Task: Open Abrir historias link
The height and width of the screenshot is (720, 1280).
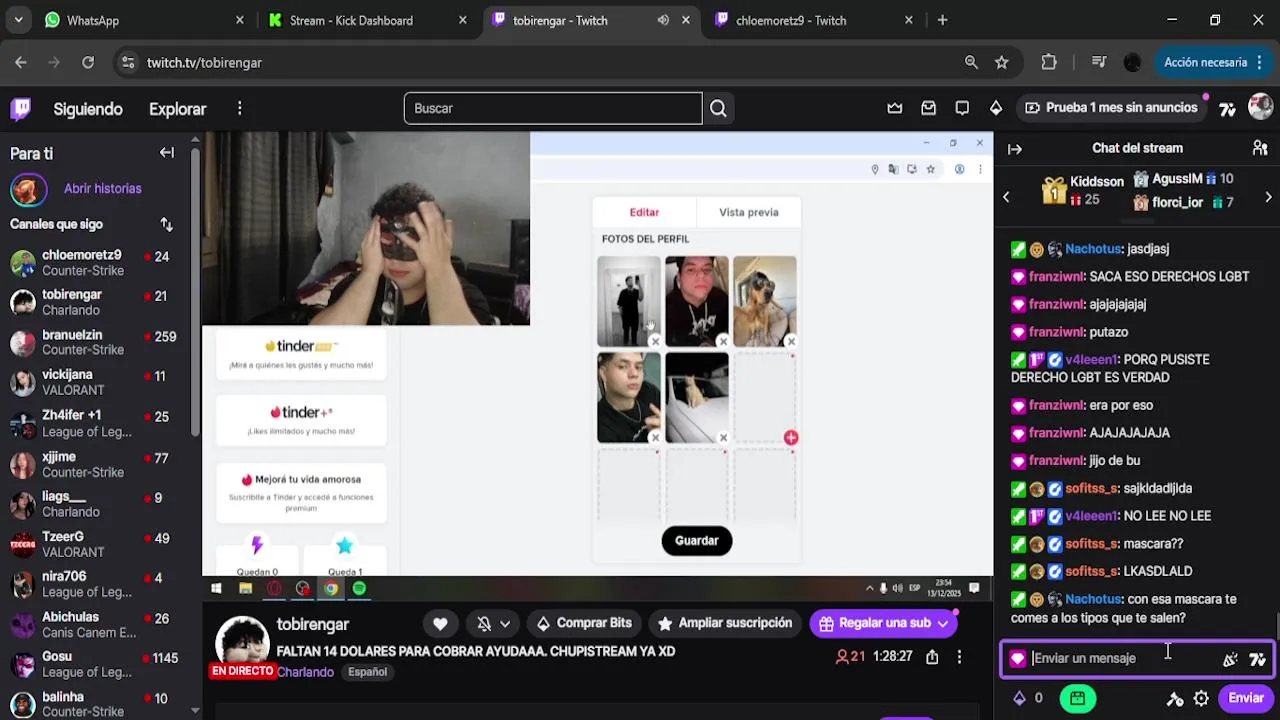Action: click(x=103, y=188)
